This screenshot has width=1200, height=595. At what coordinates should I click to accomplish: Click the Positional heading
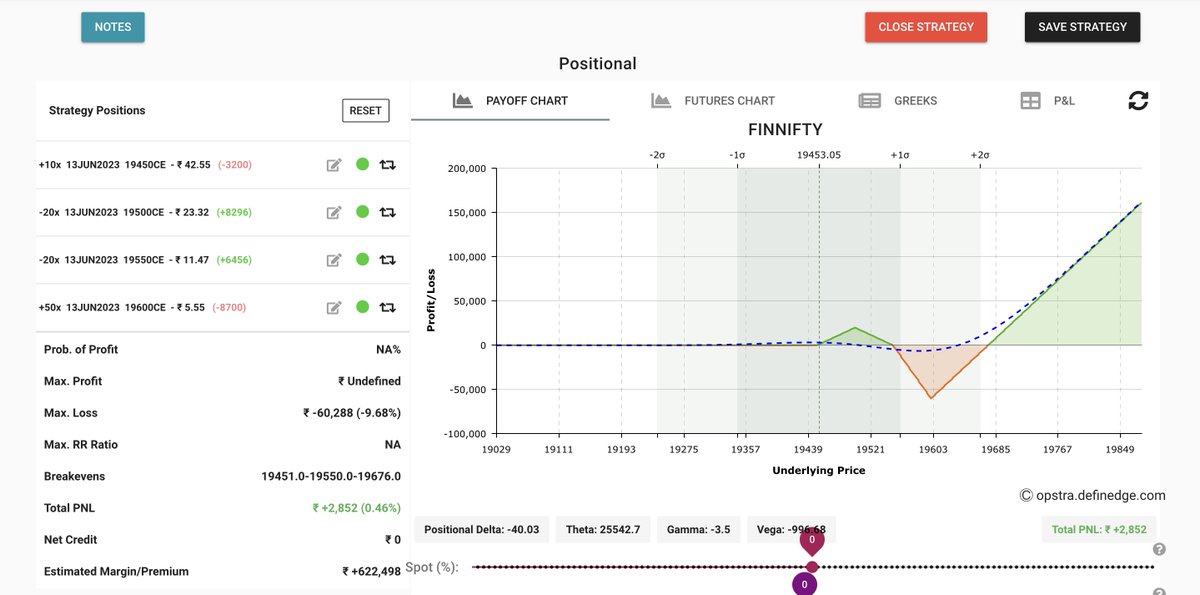pos(598,64)
